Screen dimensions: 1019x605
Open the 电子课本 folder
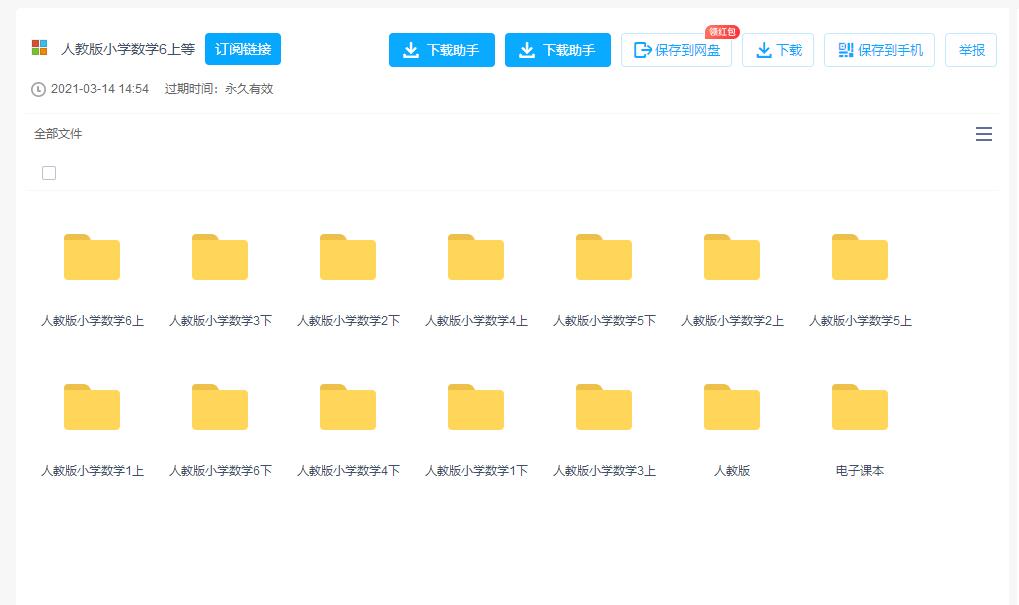859,407
